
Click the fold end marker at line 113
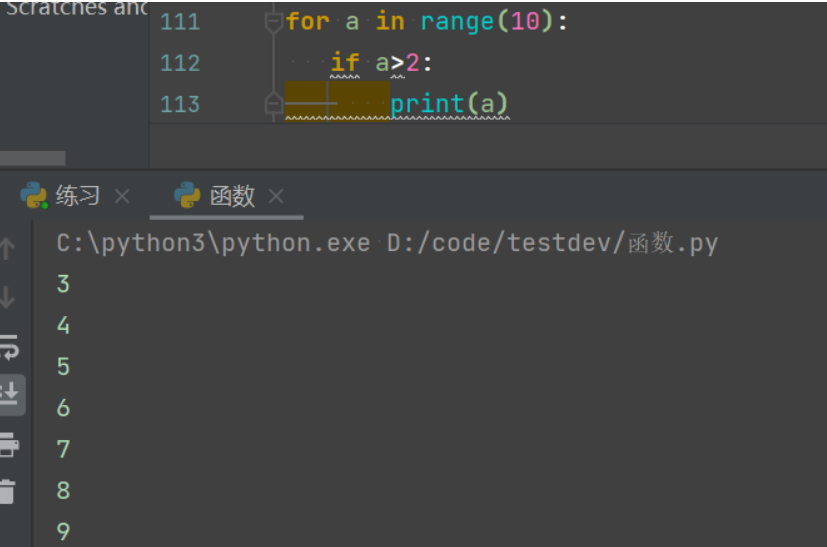click(x=273, y=104)
